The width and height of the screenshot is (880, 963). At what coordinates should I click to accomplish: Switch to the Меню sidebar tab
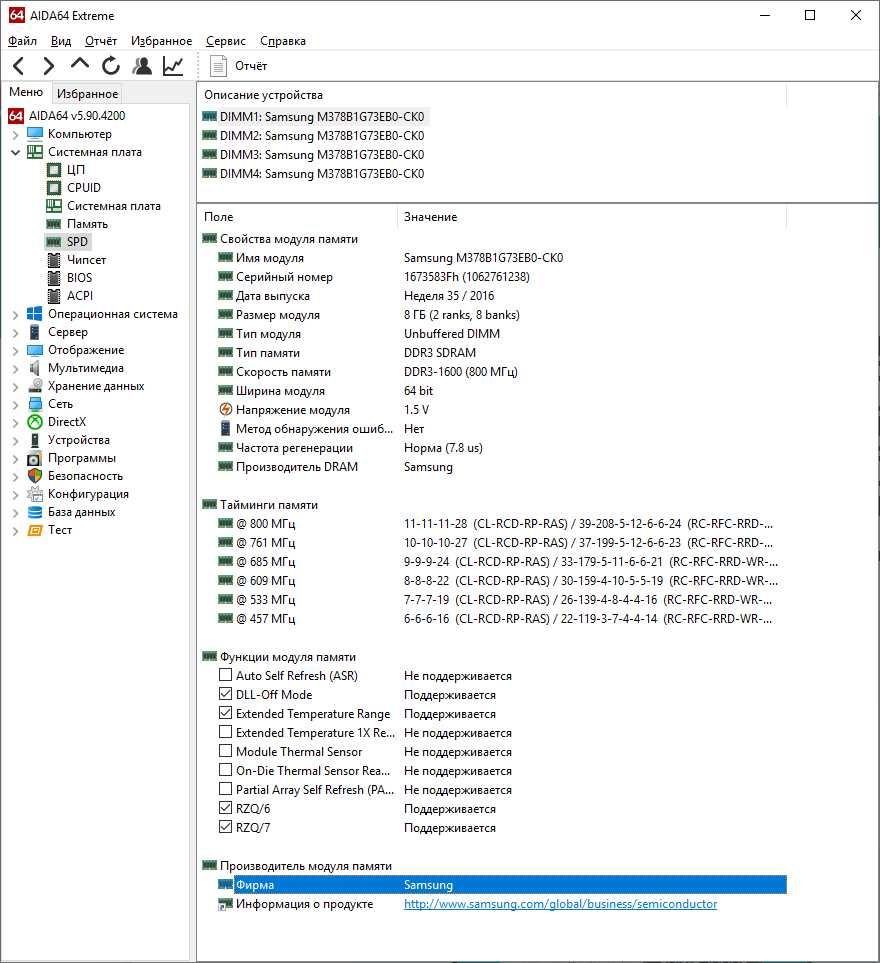click(26, 92)
